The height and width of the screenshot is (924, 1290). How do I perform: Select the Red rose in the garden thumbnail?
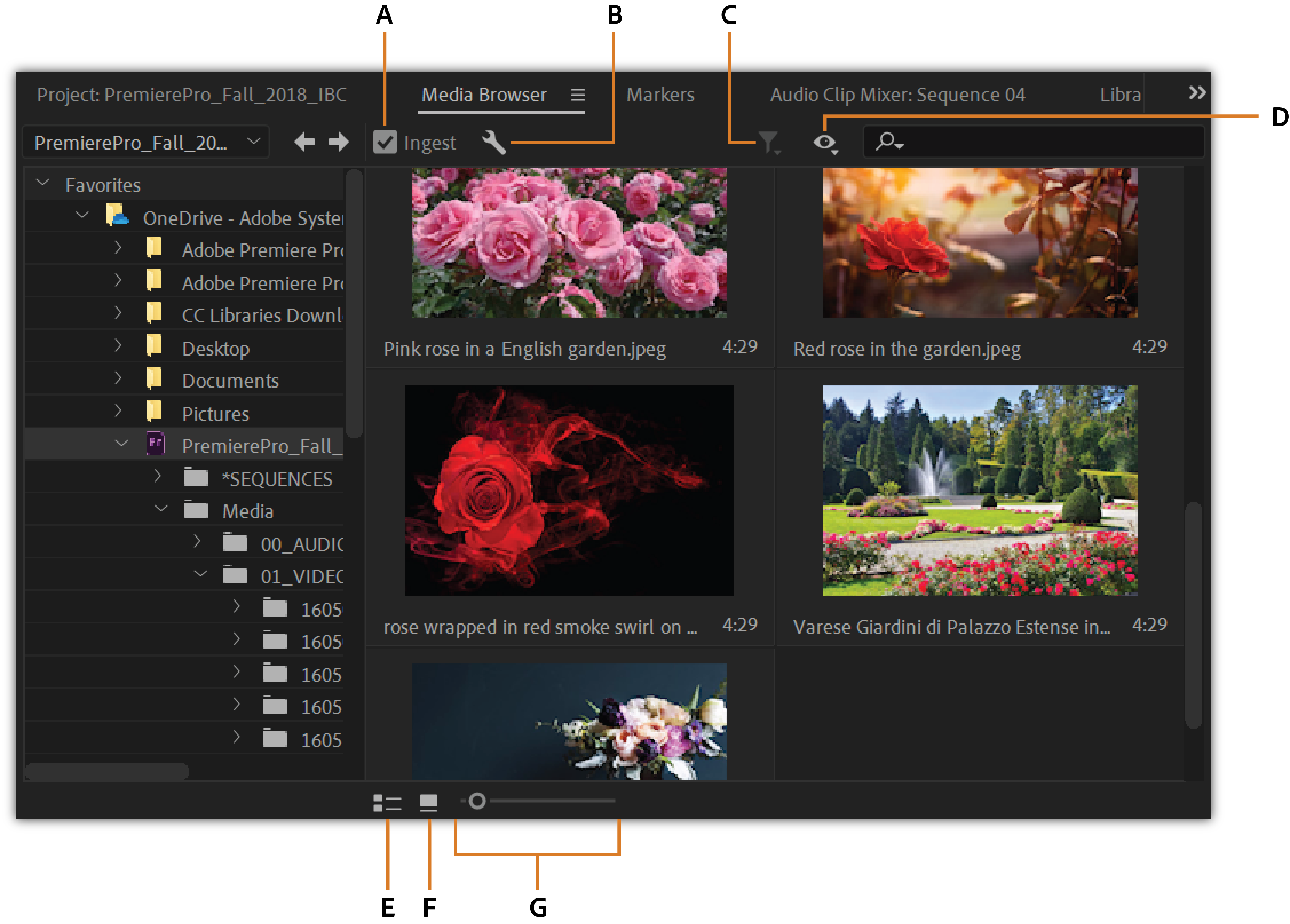click(979, 243)
